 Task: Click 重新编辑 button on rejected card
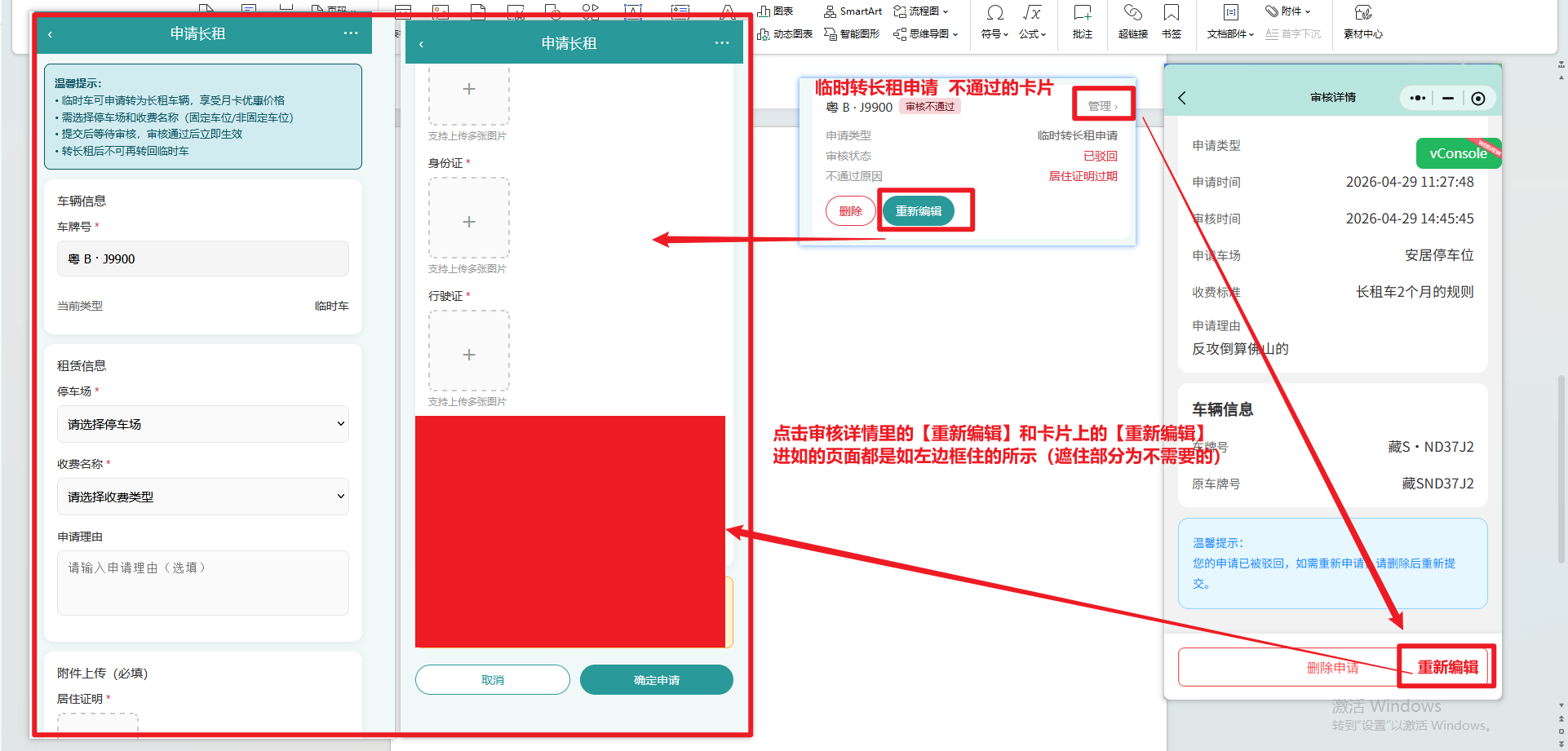coord(919,211)
